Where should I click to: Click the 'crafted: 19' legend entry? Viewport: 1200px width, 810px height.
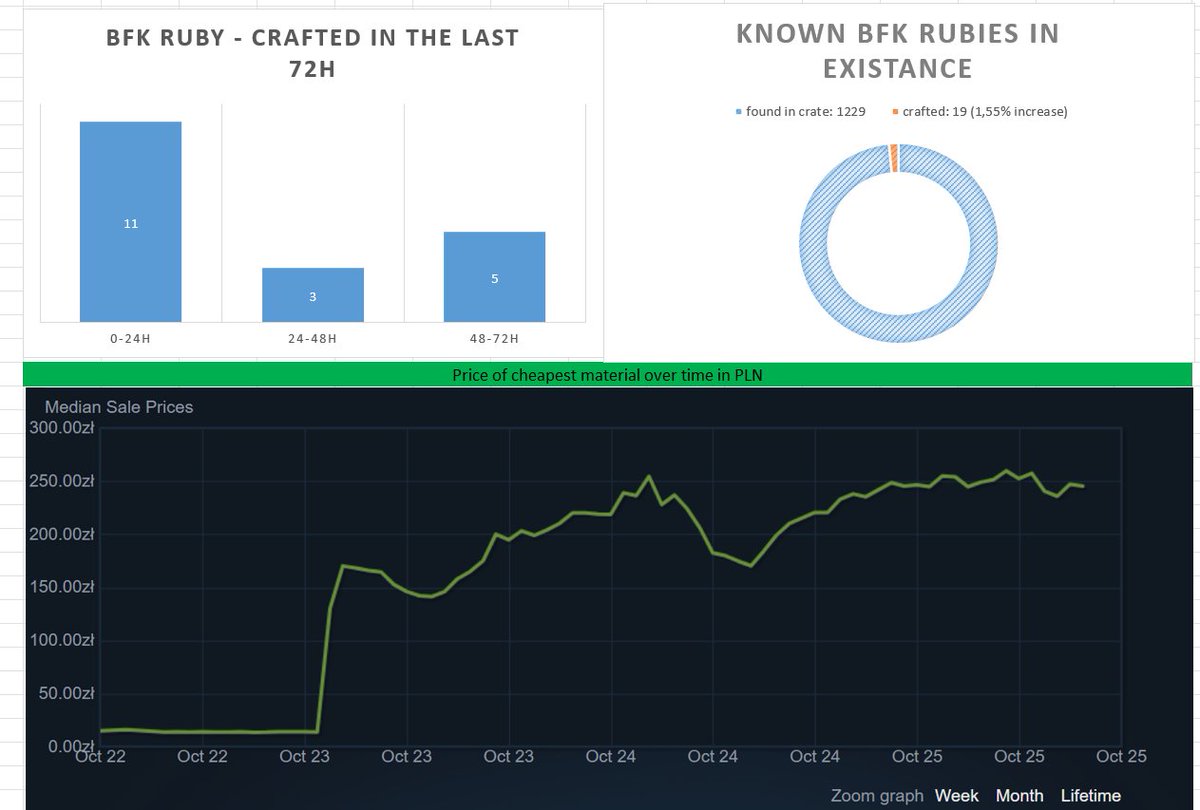point(979,111)
